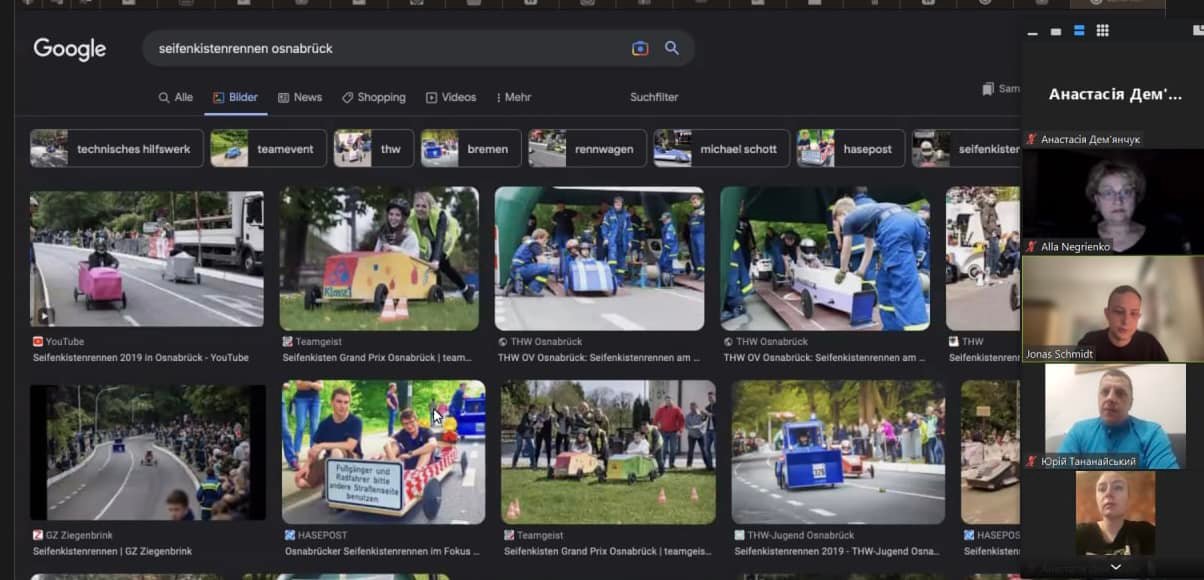Switch to the Alle results tab
1204x580 pixels.
tap(175, 97)
